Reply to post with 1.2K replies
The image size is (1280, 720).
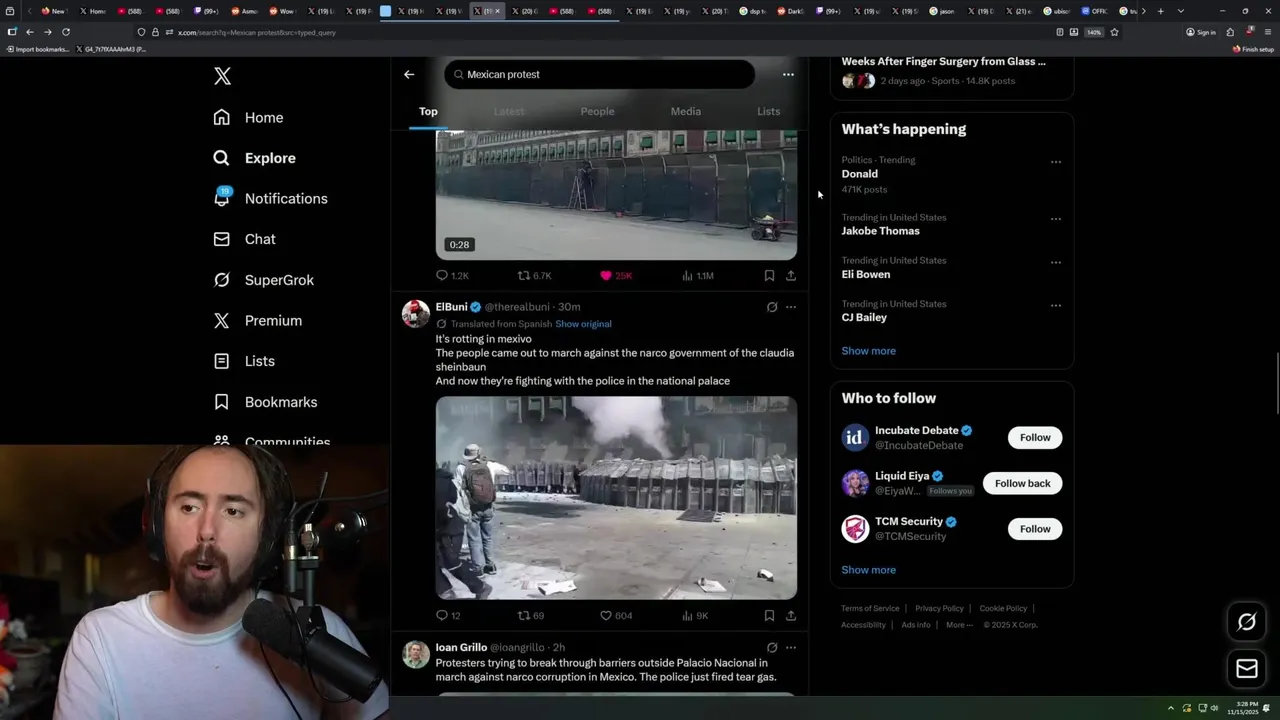[x=452, y=275]
